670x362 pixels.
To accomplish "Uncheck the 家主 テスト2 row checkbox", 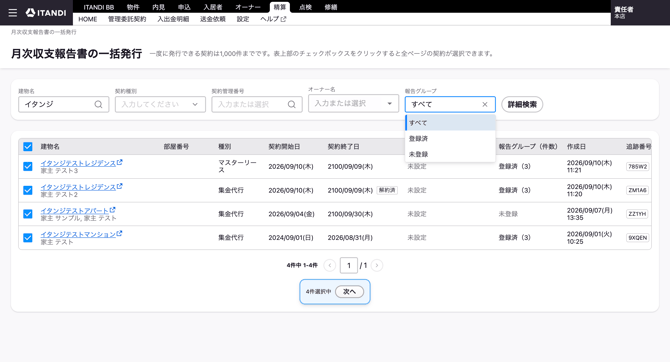I will click(28, 190).
